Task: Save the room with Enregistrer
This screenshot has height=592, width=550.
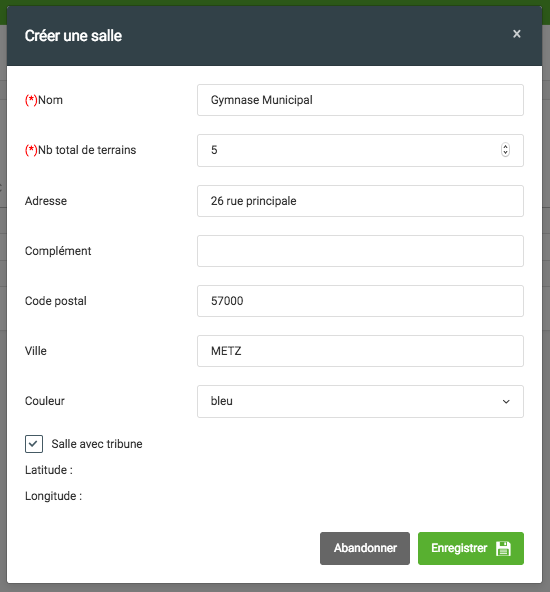Action: pos(471,548)
